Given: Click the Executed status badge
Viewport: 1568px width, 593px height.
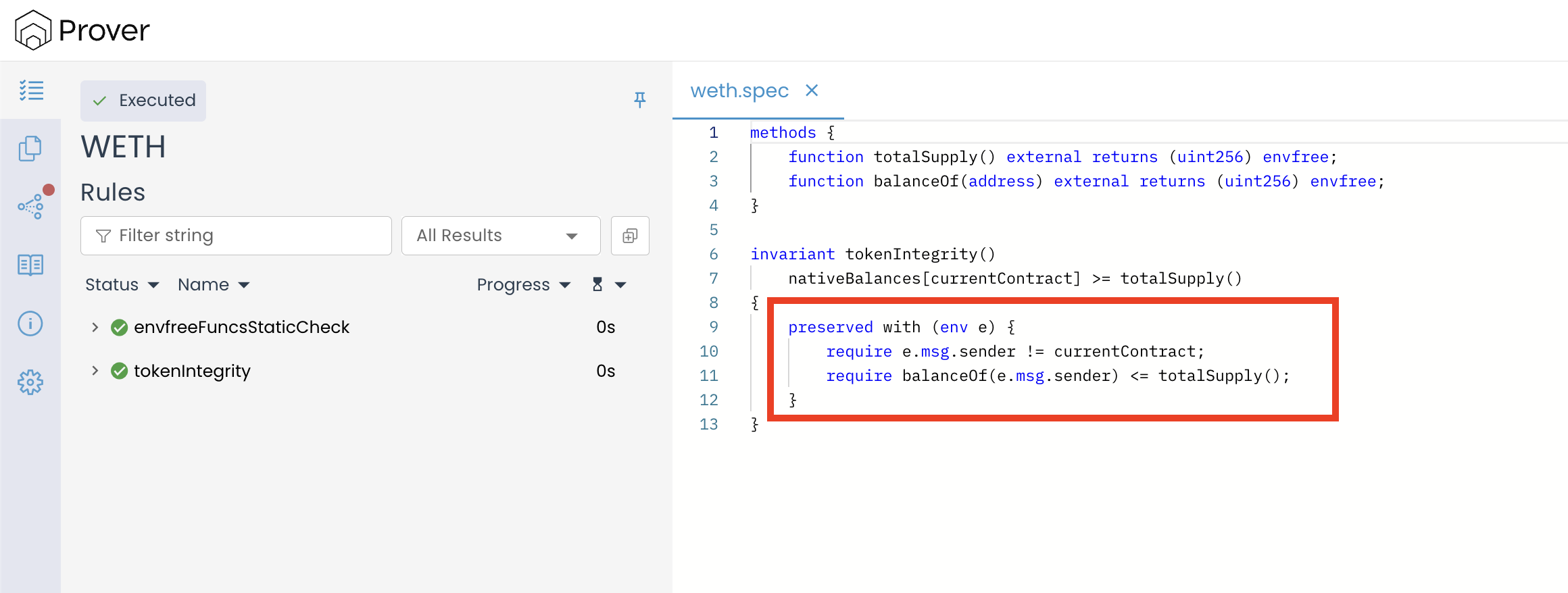Looking at the screenshot, I should pos(143,101).
